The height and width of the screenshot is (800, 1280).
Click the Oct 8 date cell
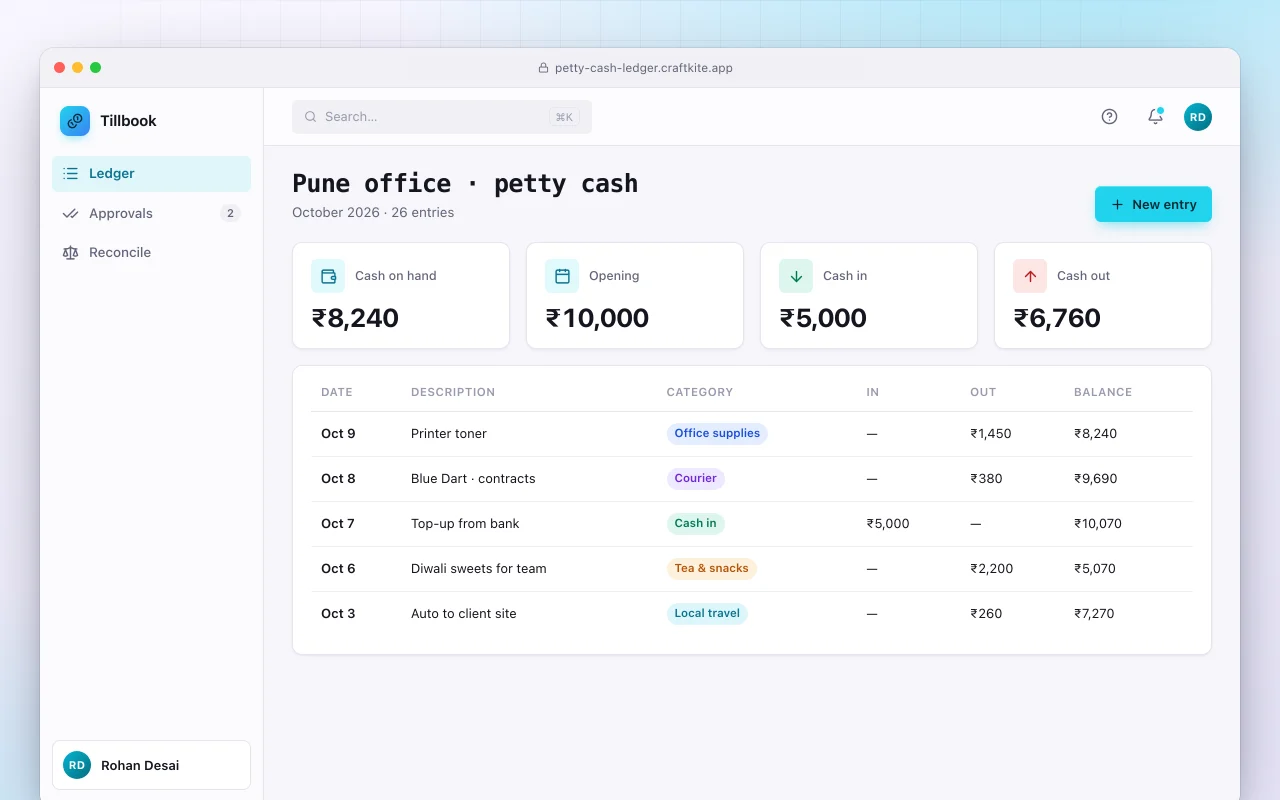point(338,479)
